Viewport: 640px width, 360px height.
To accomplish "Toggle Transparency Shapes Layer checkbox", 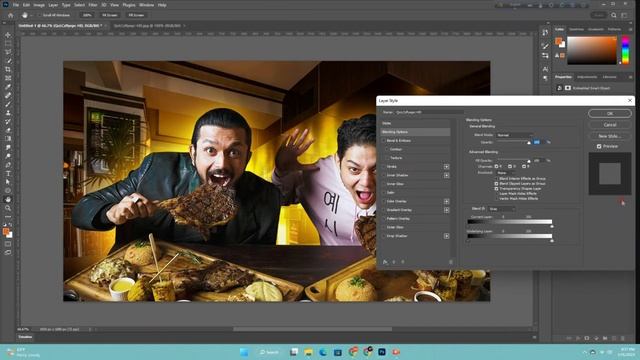I will point(497,189).
